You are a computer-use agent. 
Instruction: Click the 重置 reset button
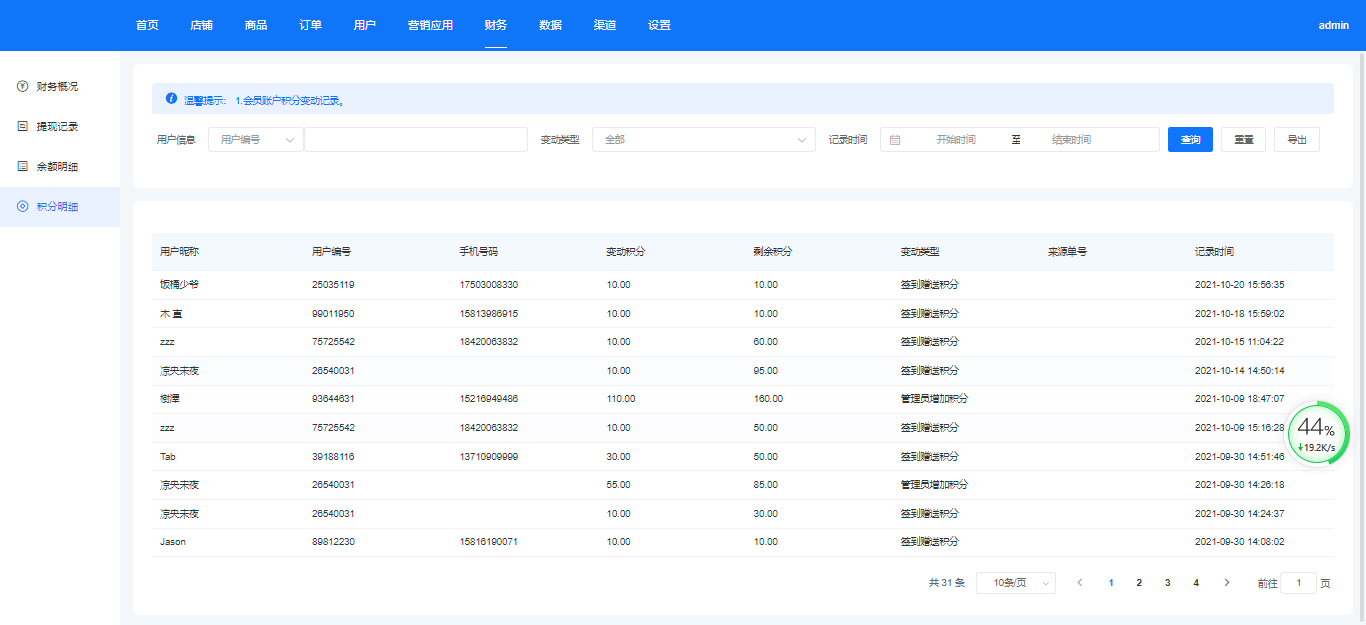1244,140
